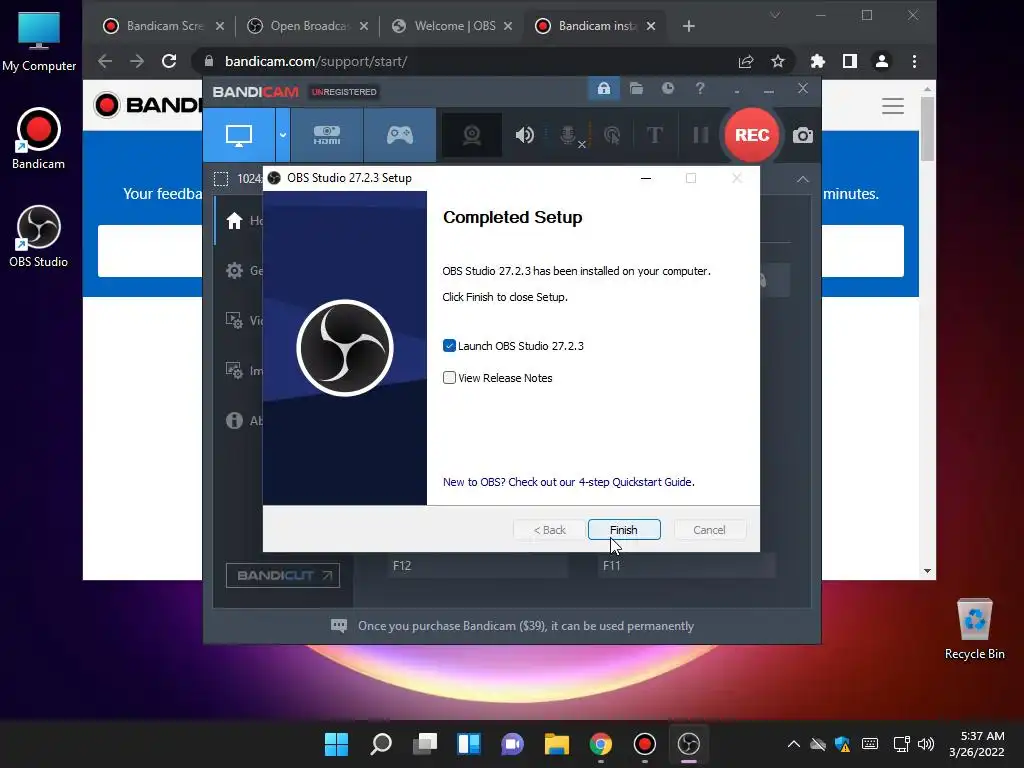The image size is (1024, 768).
Task: Open Bandicam Home sidebar tab
Action: coord(239,221)
